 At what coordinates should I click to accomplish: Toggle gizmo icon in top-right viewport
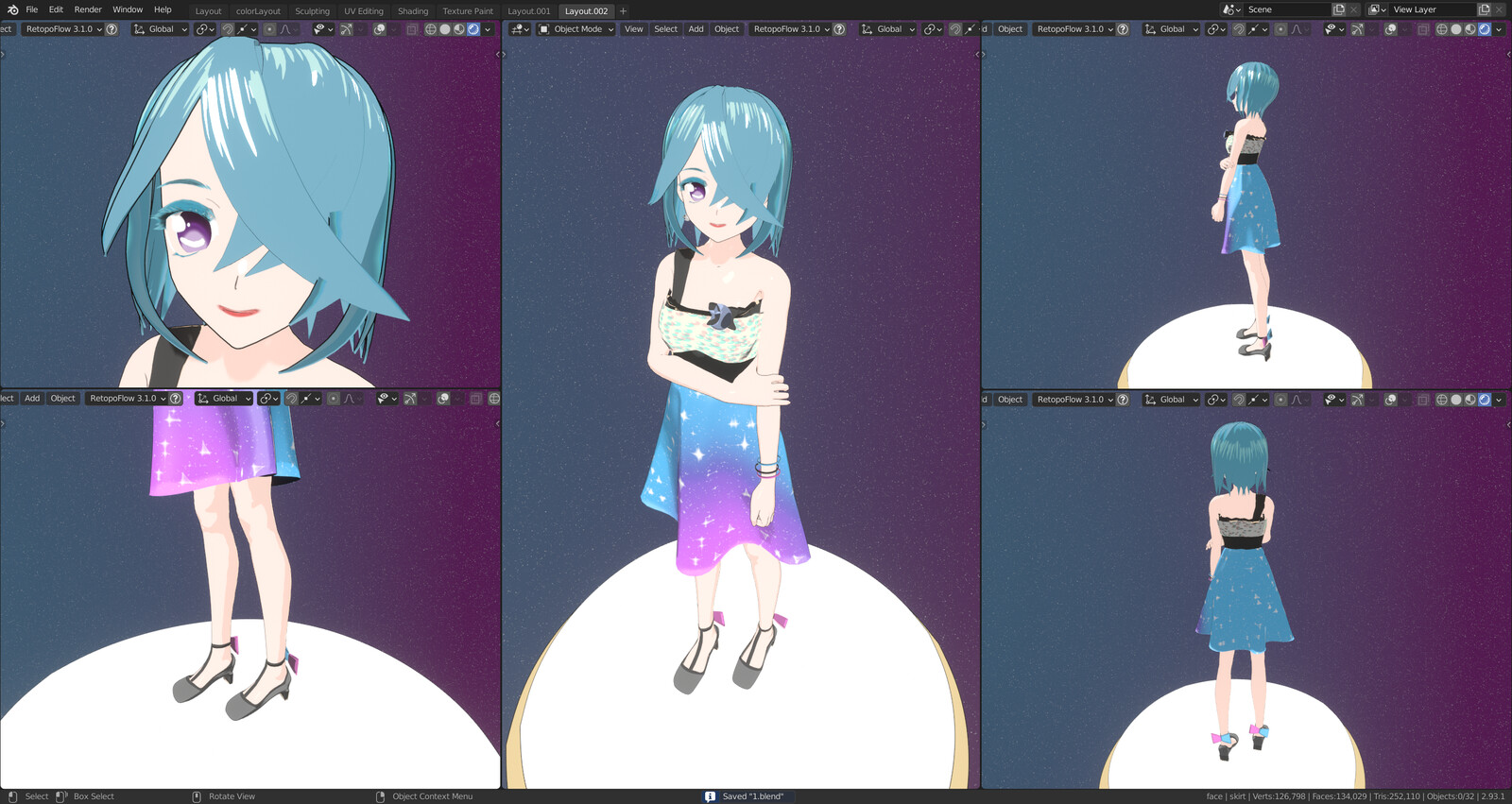click(x=1358, y=29)
